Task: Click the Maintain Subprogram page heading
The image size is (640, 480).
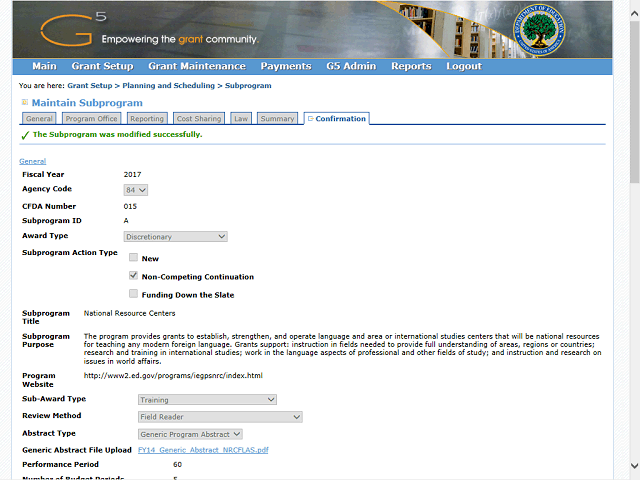Action: tap(87, 103)
